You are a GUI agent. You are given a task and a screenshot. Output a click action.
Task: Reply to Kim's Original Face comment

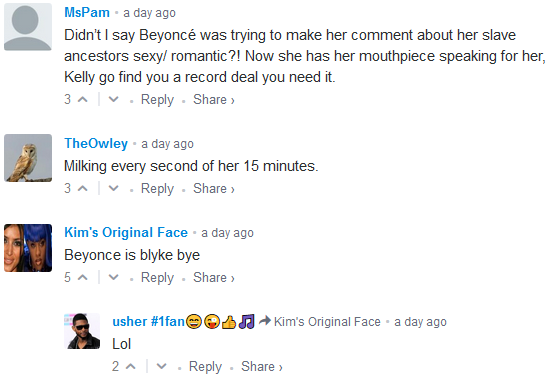pos(157,278)
